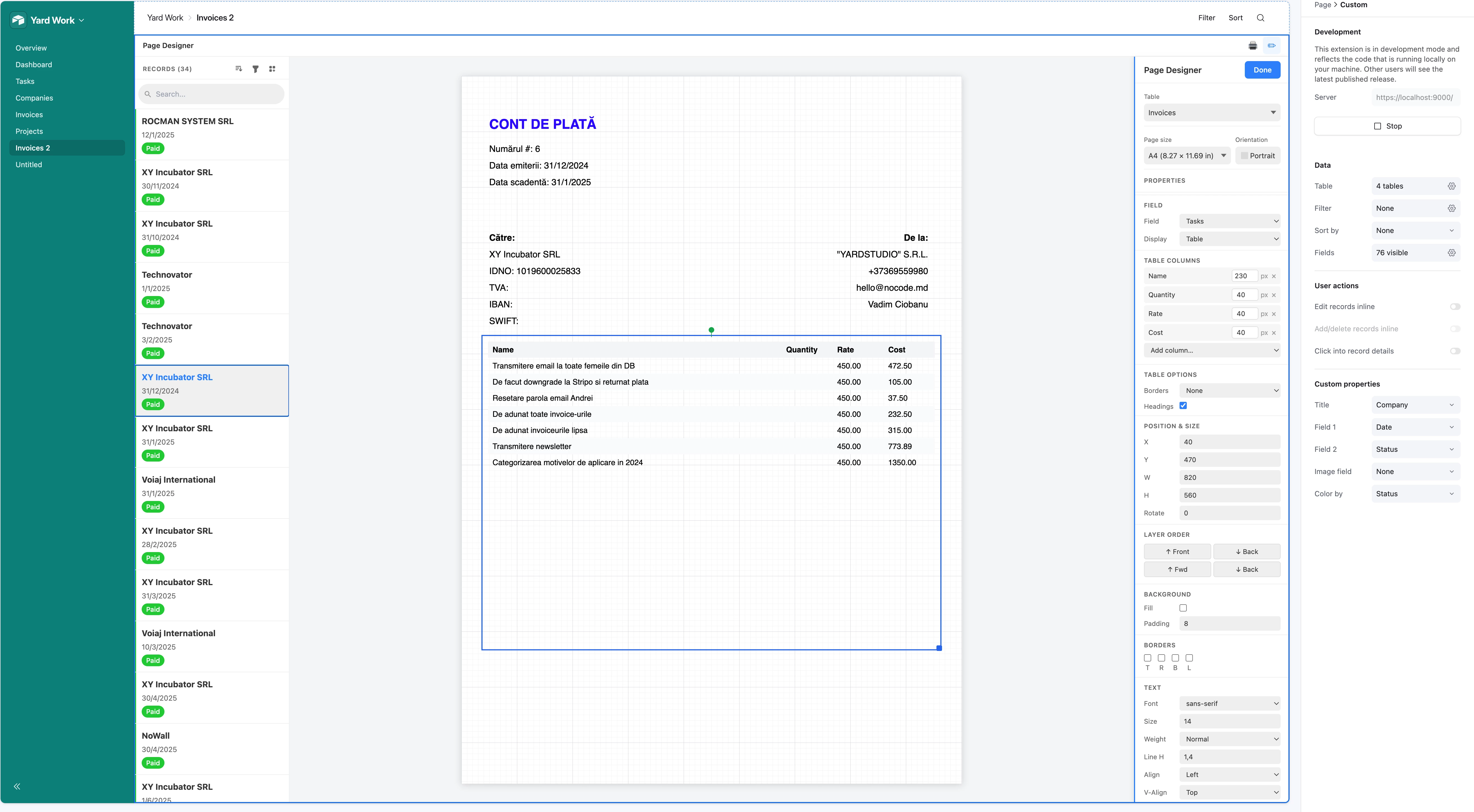1474x812 pixels.
Task: Uncheck the Headings checkbox
Action: [x=1183, y=405]
